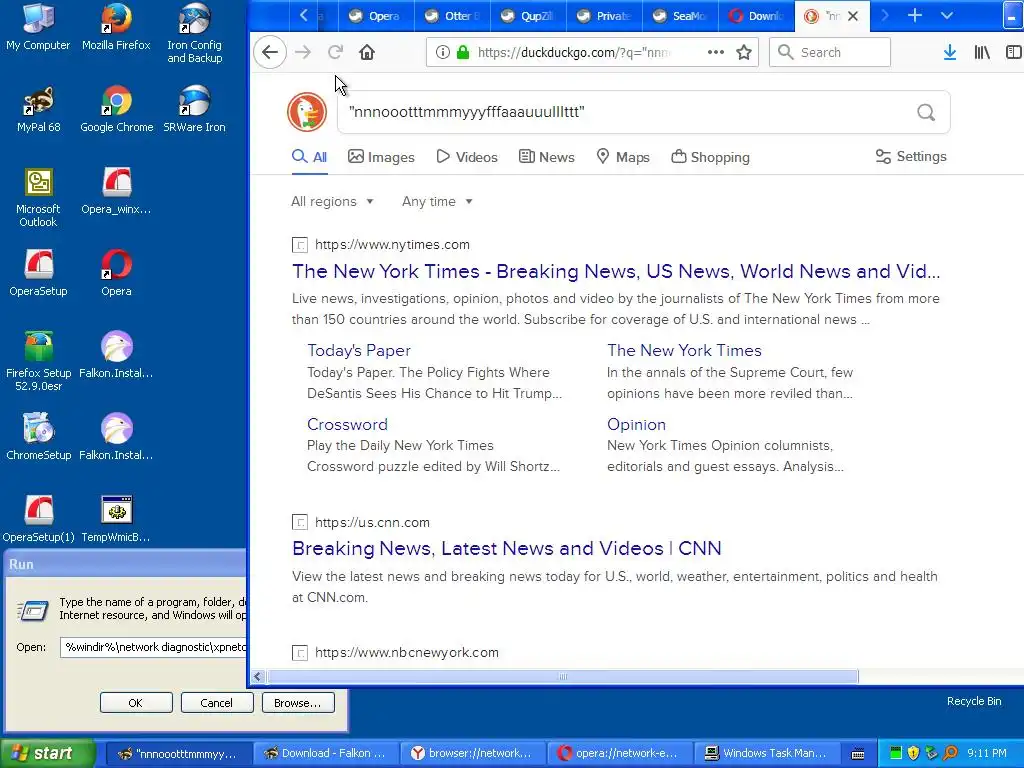This screenshot has height=768, width=1024.
Task: Open page actions three-dot menu
Action: click(x=716, y=52)
